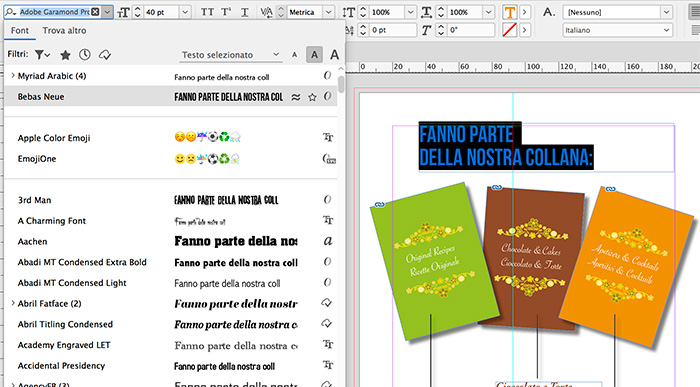Click the font list scrollbar thumb

(341, 84)
